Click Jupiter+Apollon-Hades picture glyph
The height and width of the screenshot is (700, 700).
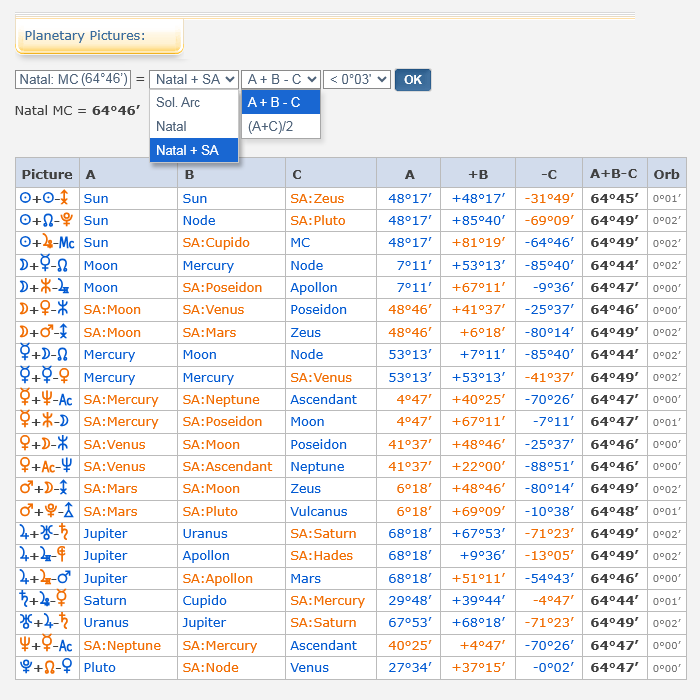click(43, 555)
